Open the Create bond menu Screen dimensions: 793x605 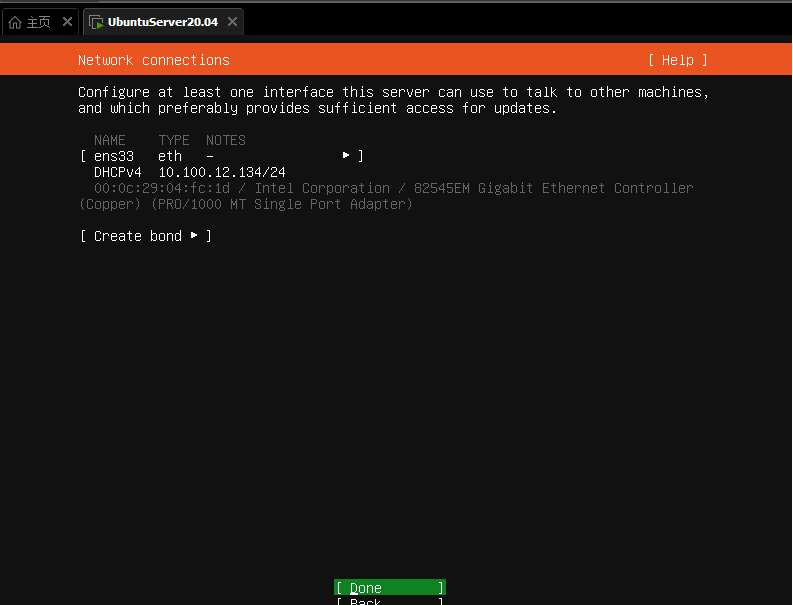[x=146, y=236]
